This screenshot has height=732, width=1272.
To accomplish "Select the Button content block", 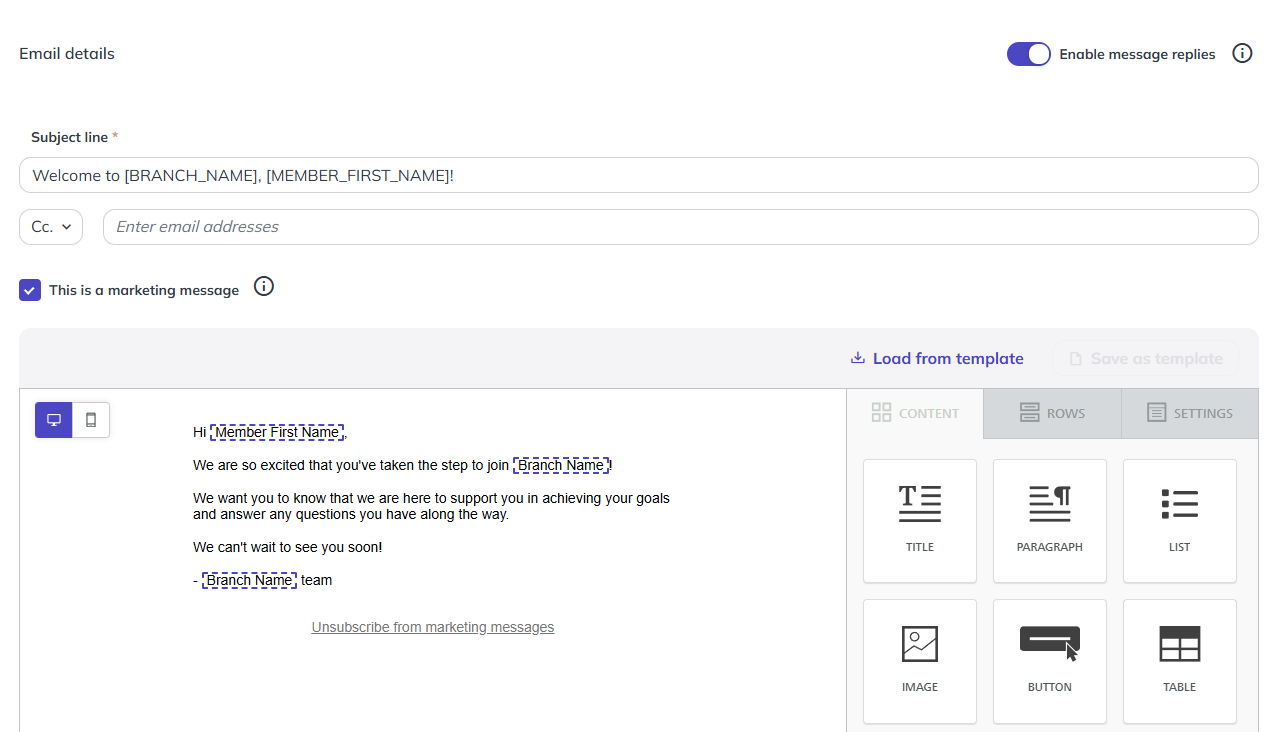I will click(1050, 661).
